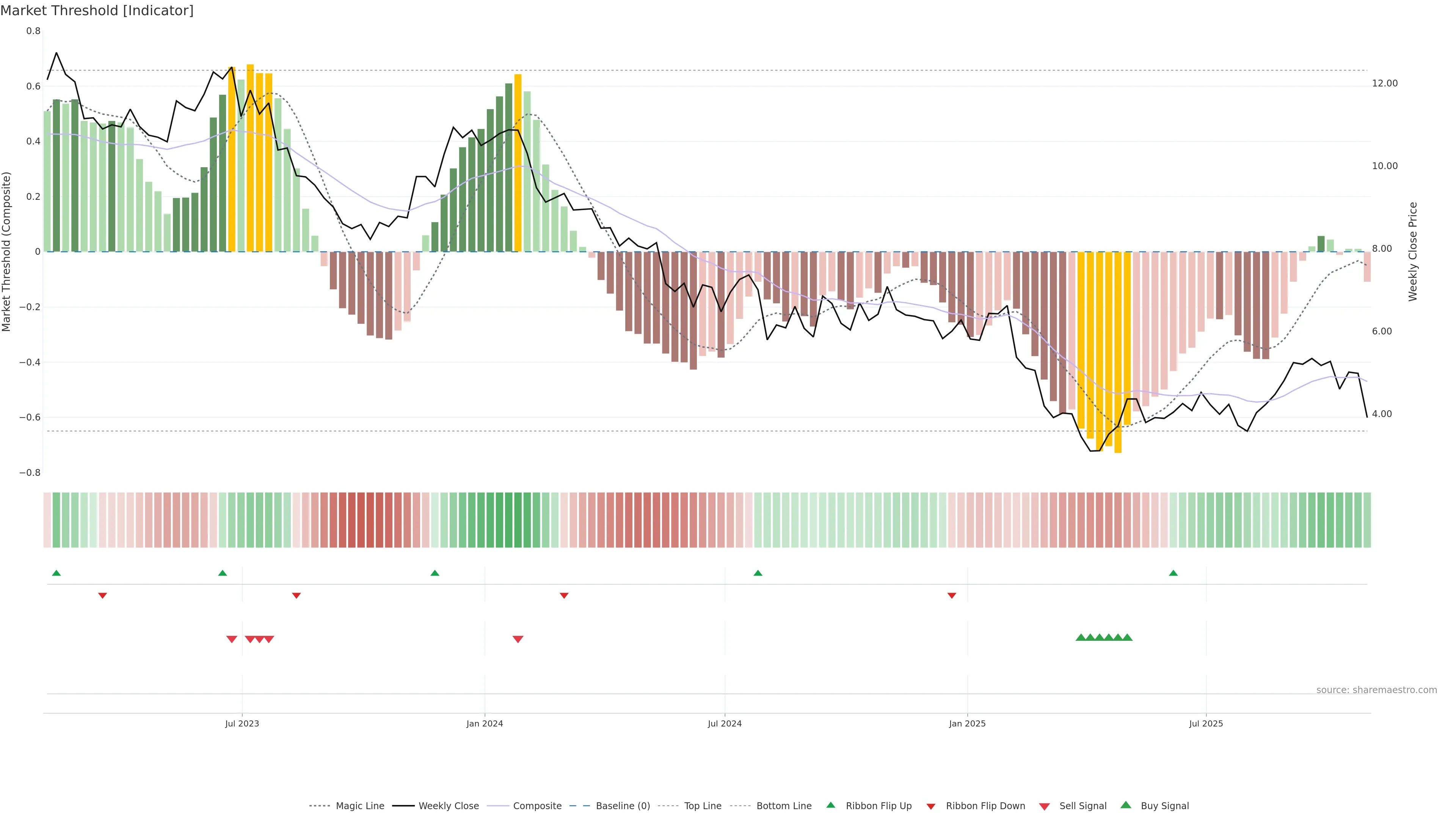Click the Magic Line dotted legend sample
Viewport: 1456px width, 819px height.
click(319, 806)
